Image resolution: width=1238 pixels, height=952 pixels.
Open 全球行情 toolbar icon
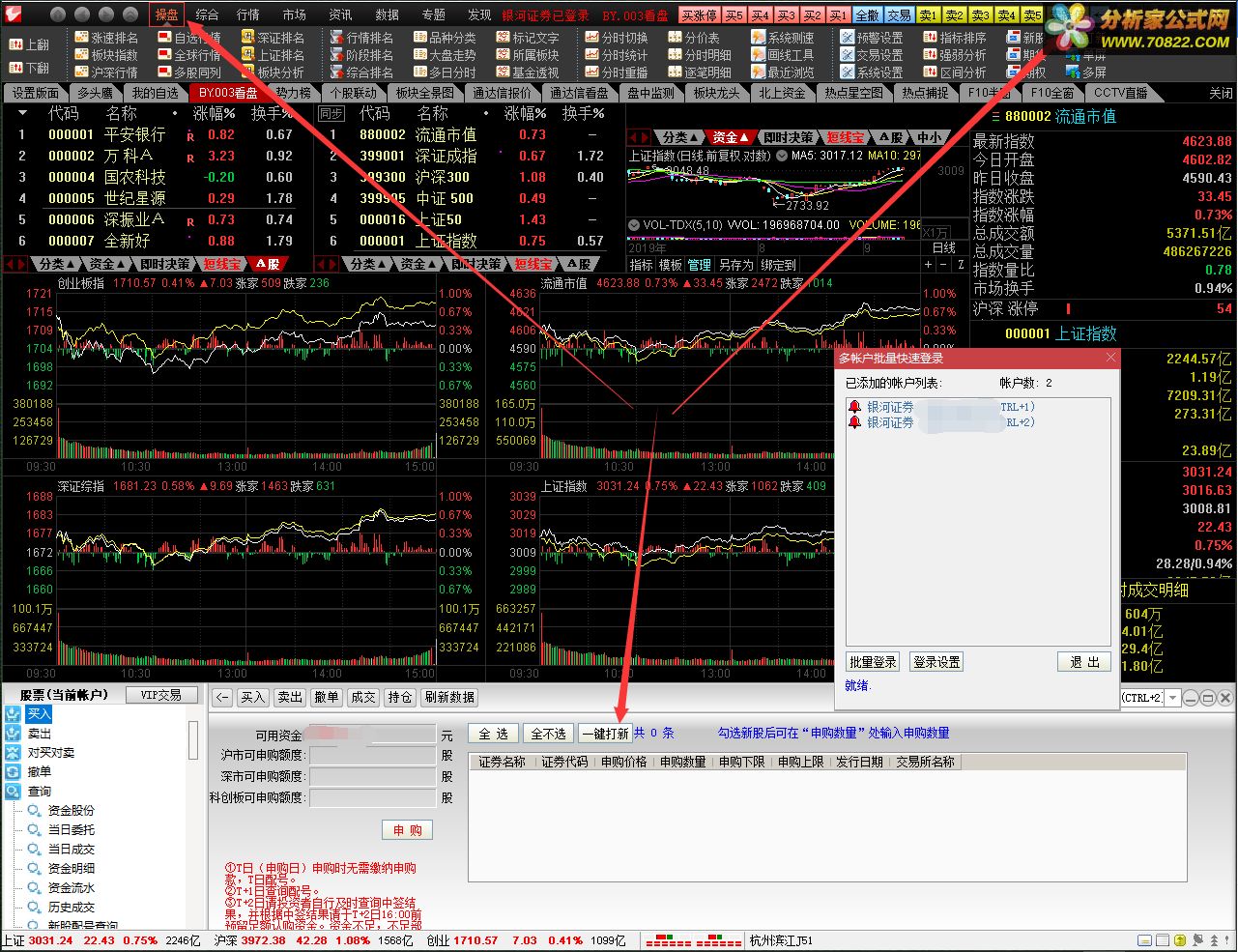coord(189,55)
